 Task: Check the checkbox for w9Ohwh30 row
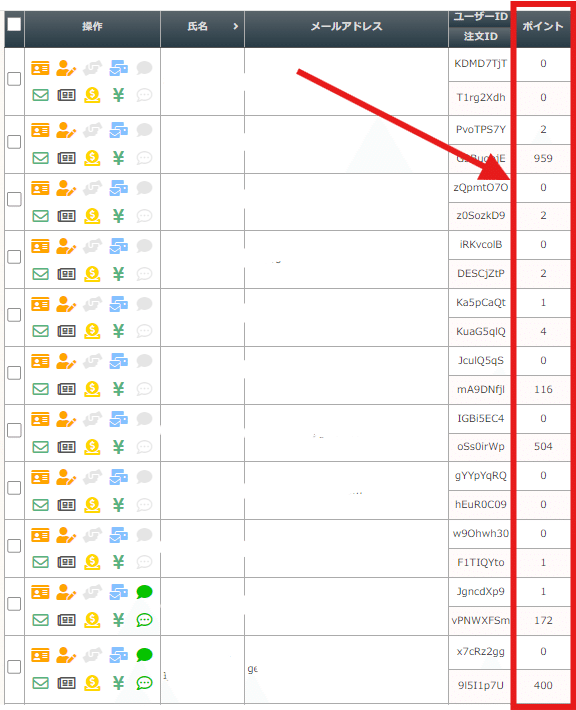14,546
